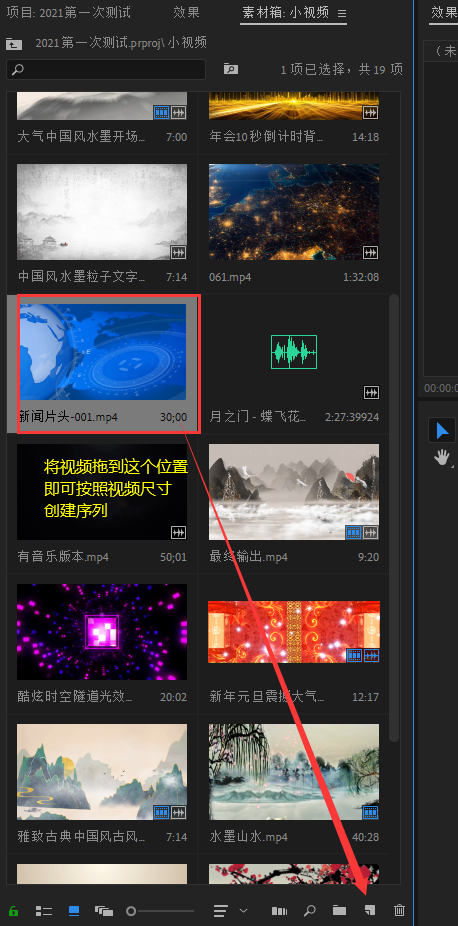The height and width of the screenshot is (926, 458).
Task: Click the search input field
Action: pyautogui.click(x=106, y=69)
